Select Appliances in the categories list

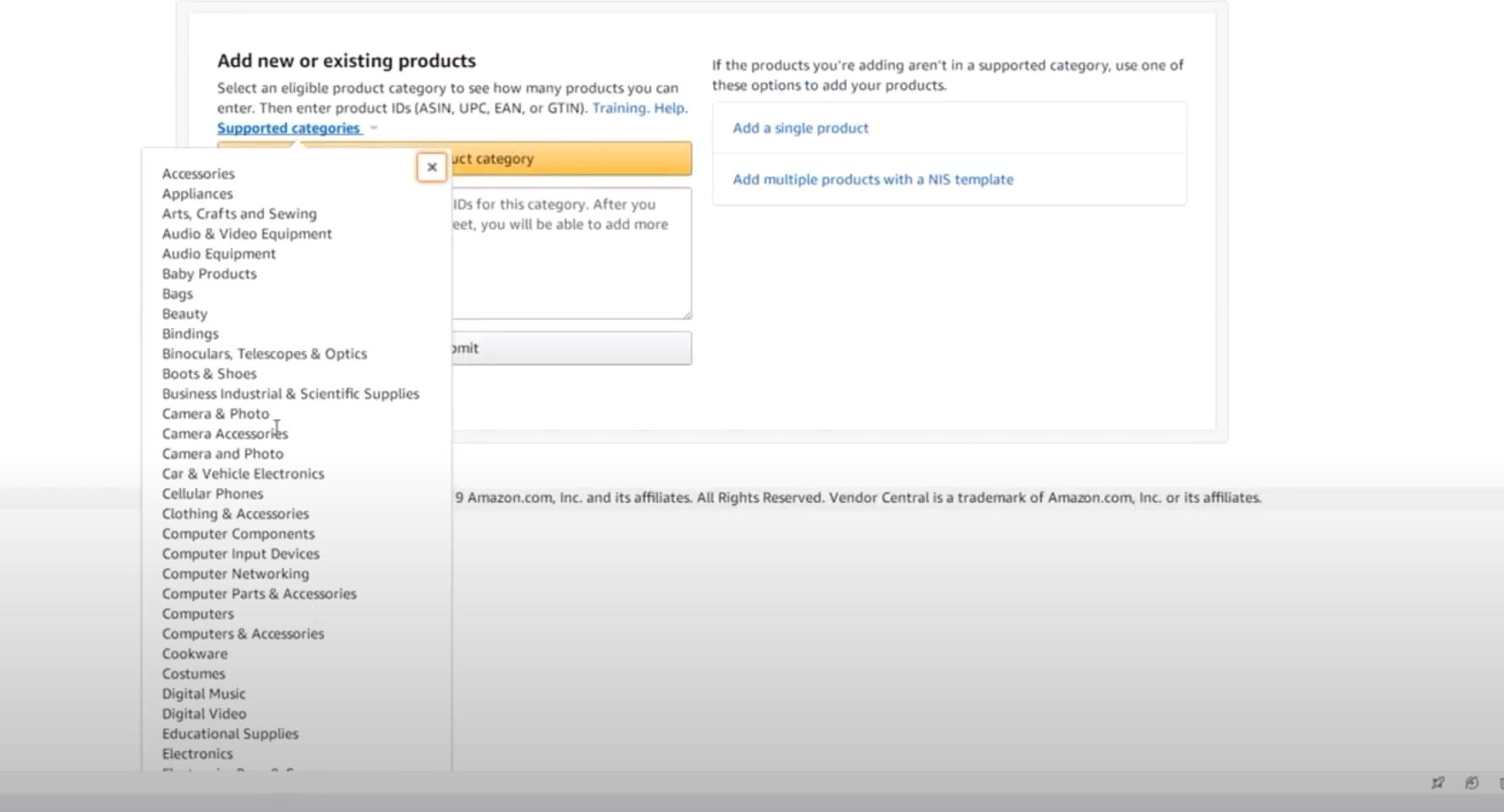pyautogui.click(x=197, y=194)
